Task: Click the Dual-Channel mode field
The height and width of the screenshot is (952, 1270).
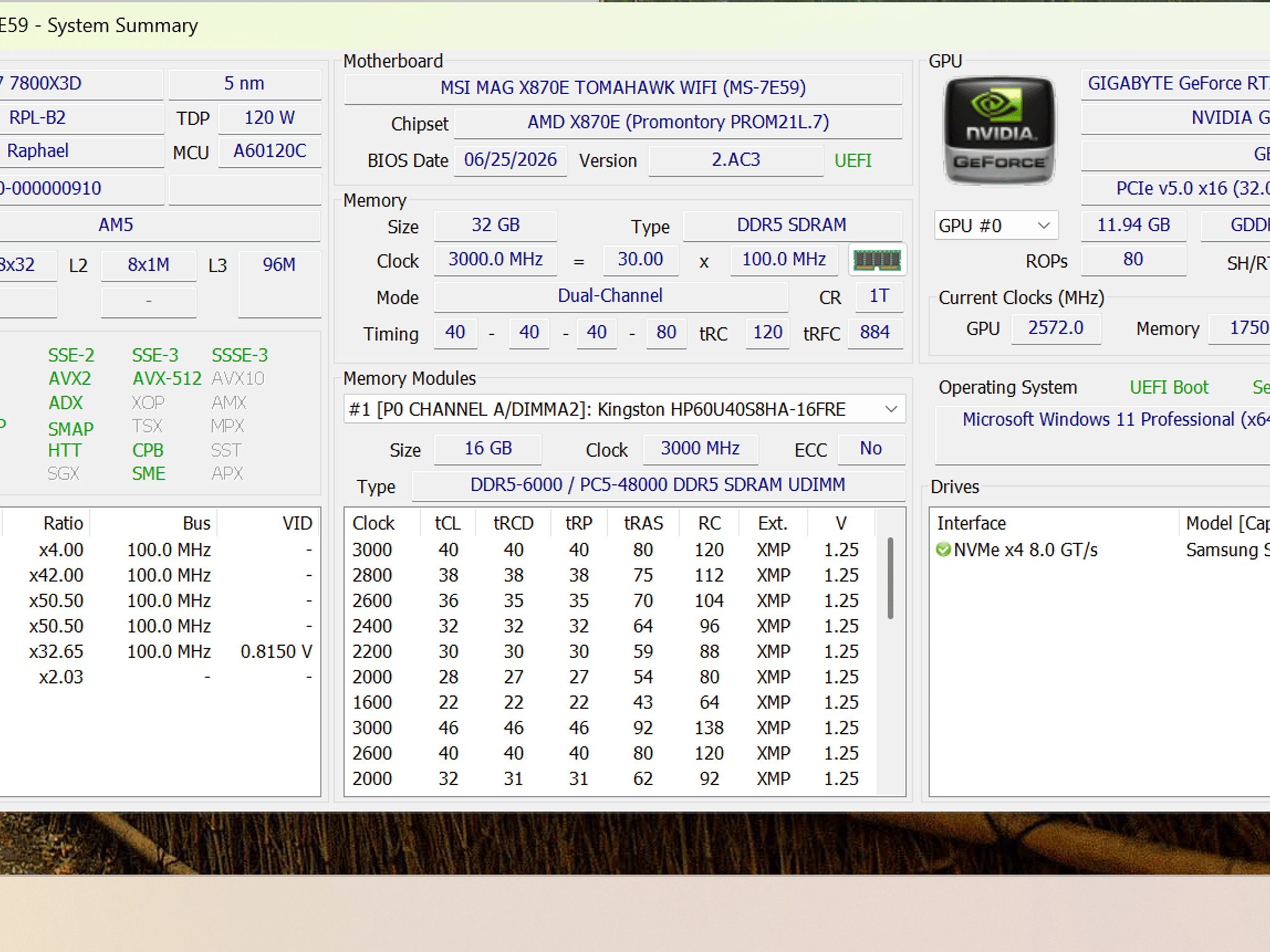Action: [611, 296]
